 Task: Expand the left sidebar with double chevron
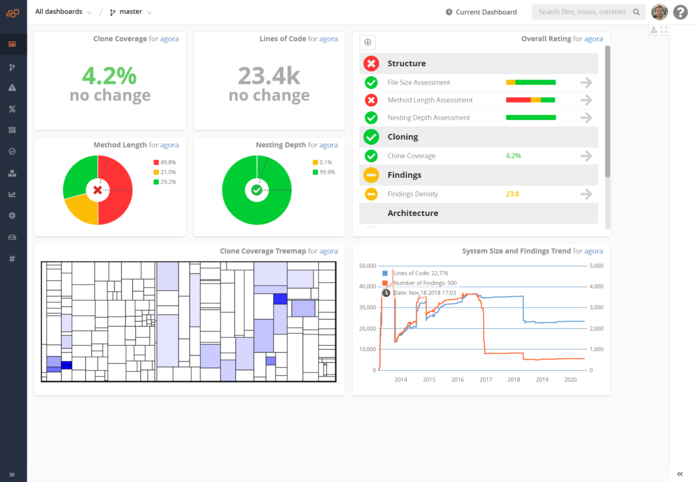coord(12,474)
